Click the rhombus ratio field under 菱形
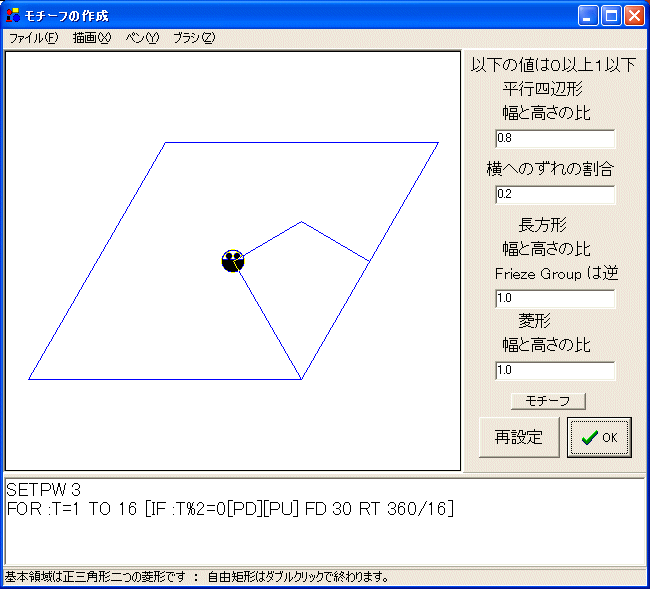 (555, 371)
